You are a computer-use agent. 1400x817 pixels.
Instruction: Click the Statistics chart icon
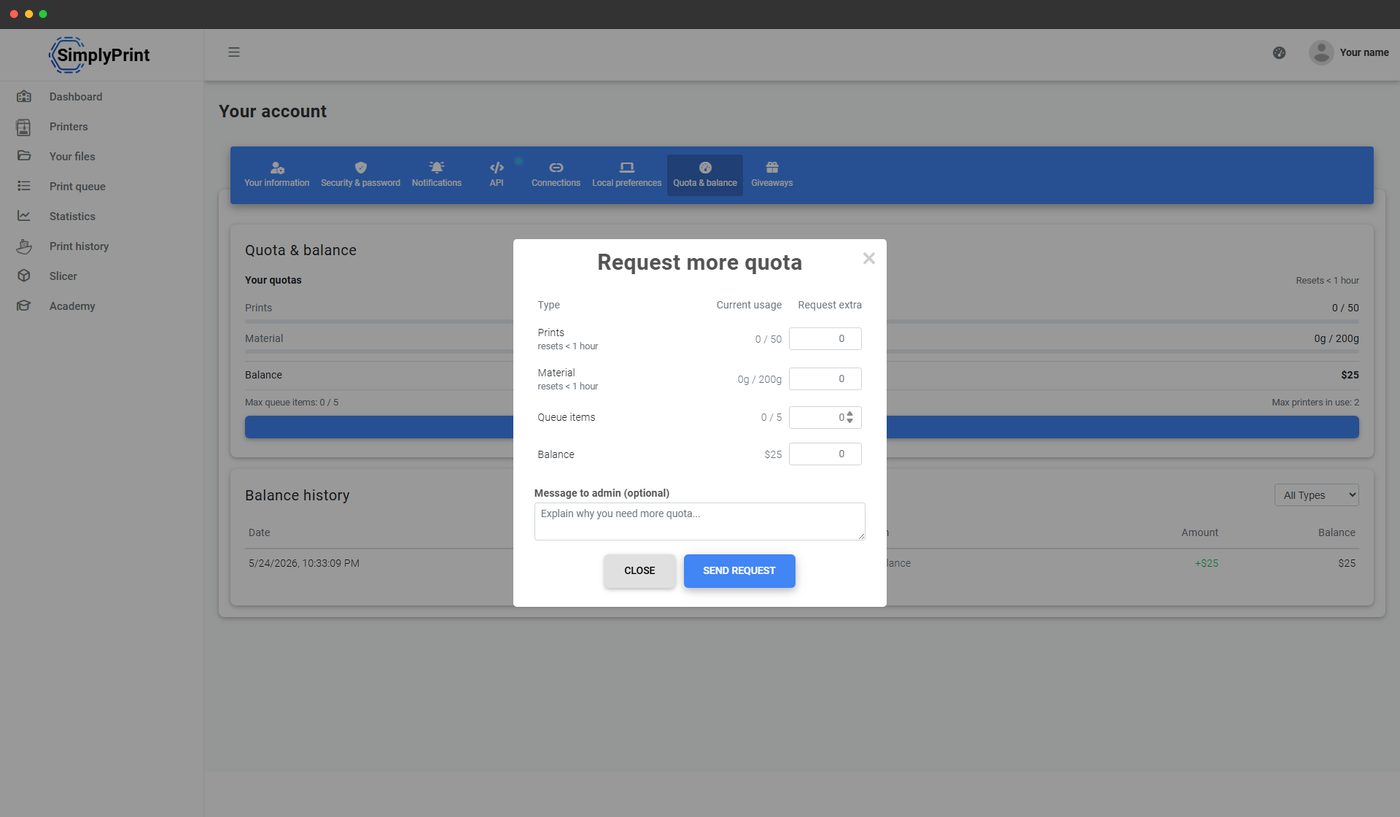pyautogui.click(x=24, y=216)
